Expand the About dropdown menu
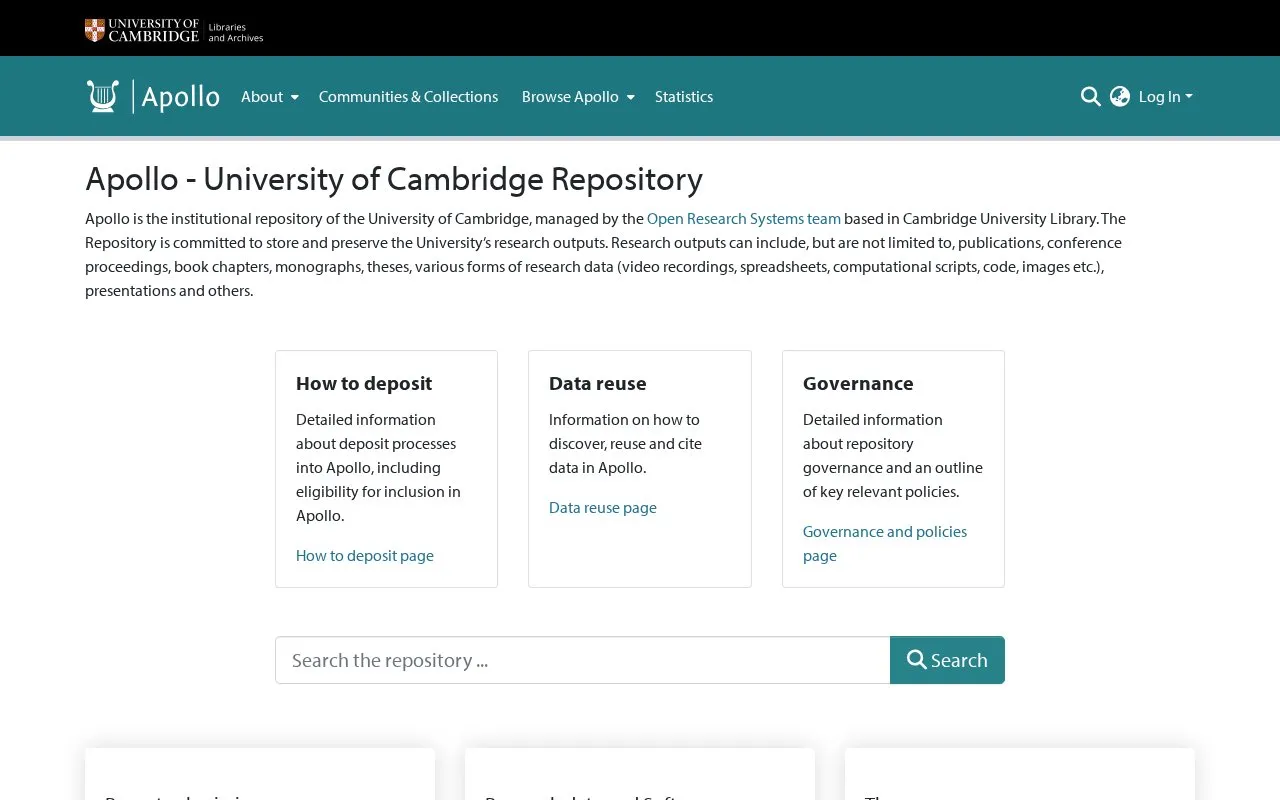The image size is (1280, 800). 269,97
